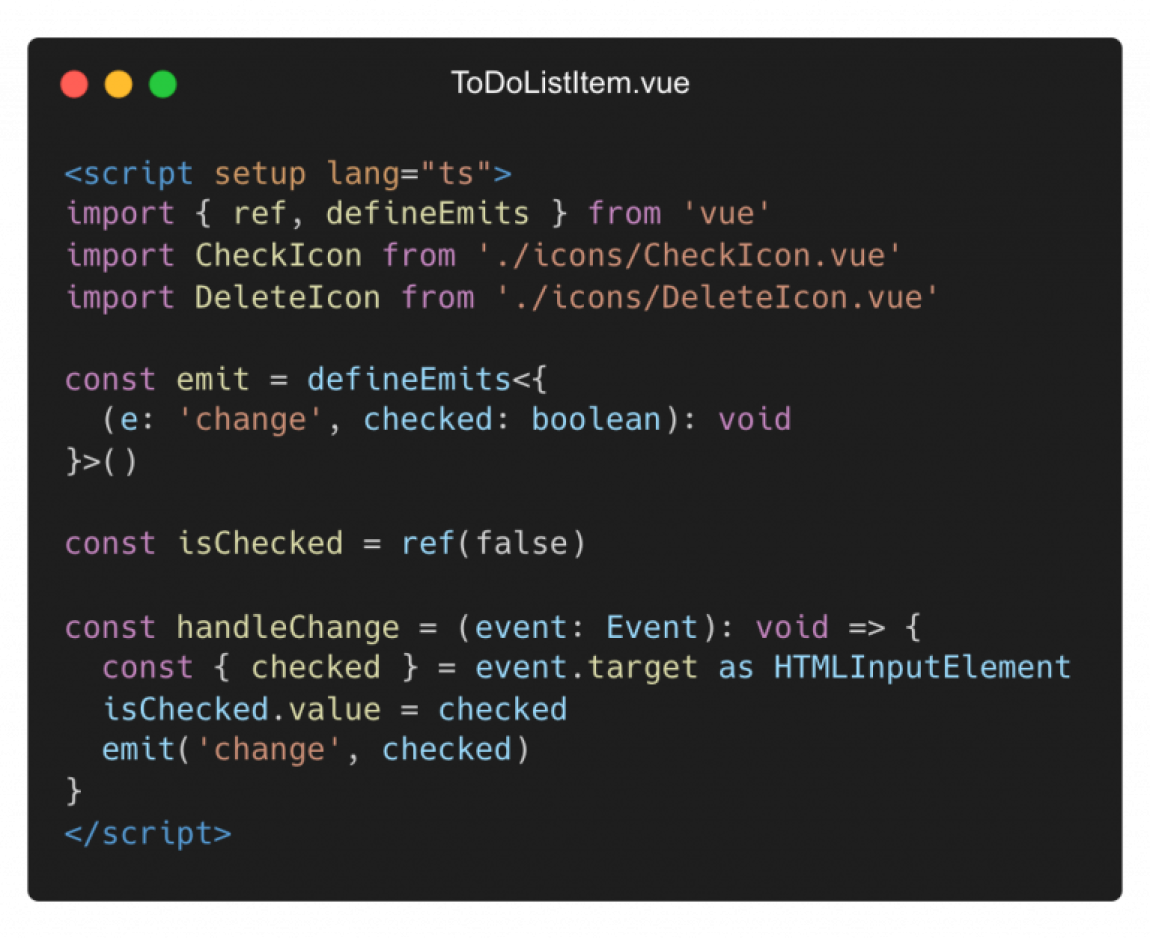Click the yellow minimize window dot
1150x939 pixels.
[119, 84]
